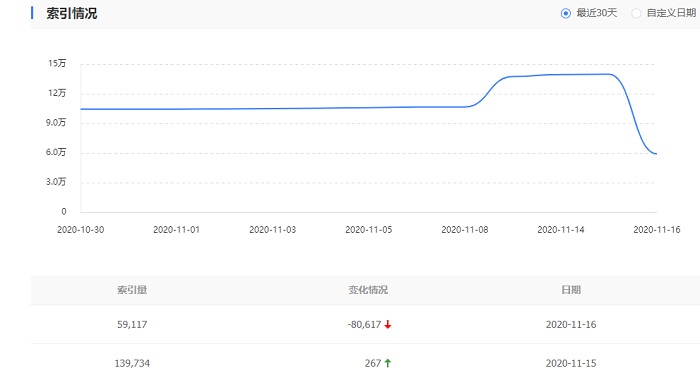Viewport: 700px width, 382px height.
Task: Click the change value 267
Action: click(x=373, y=363)
